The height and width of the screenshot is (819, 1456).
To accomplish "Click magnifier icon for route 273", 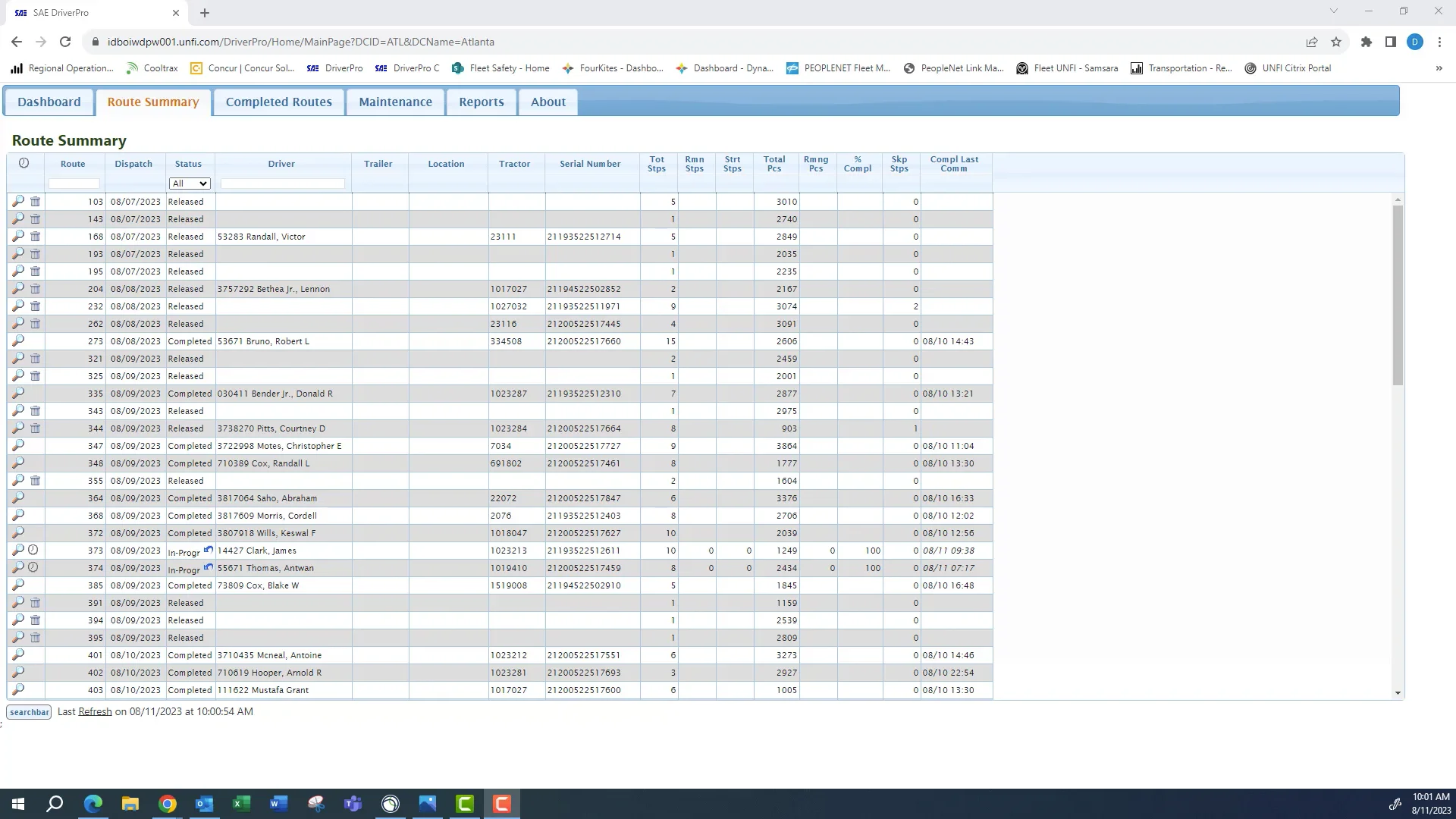I will (x=17, y=340).
